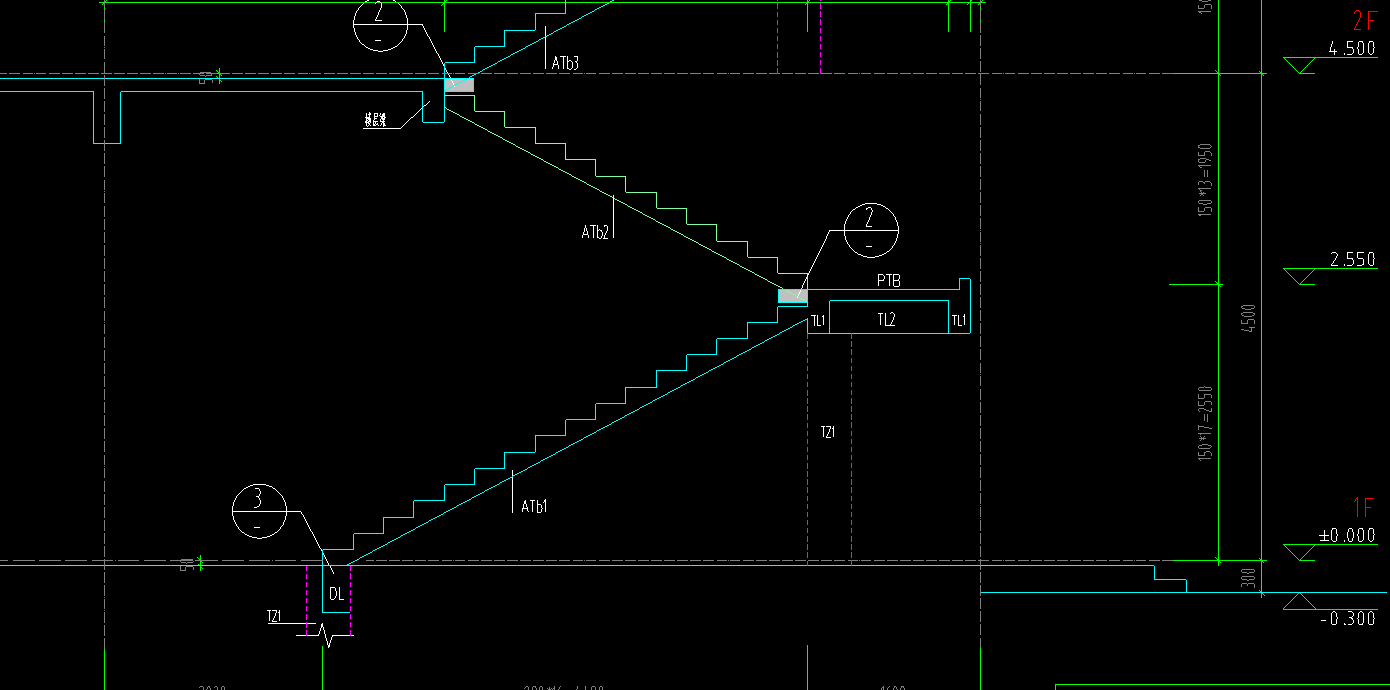Screen dimensions: 1390x690
Task: Click the section callout circle numbered 3
Action: click(259, 511)
